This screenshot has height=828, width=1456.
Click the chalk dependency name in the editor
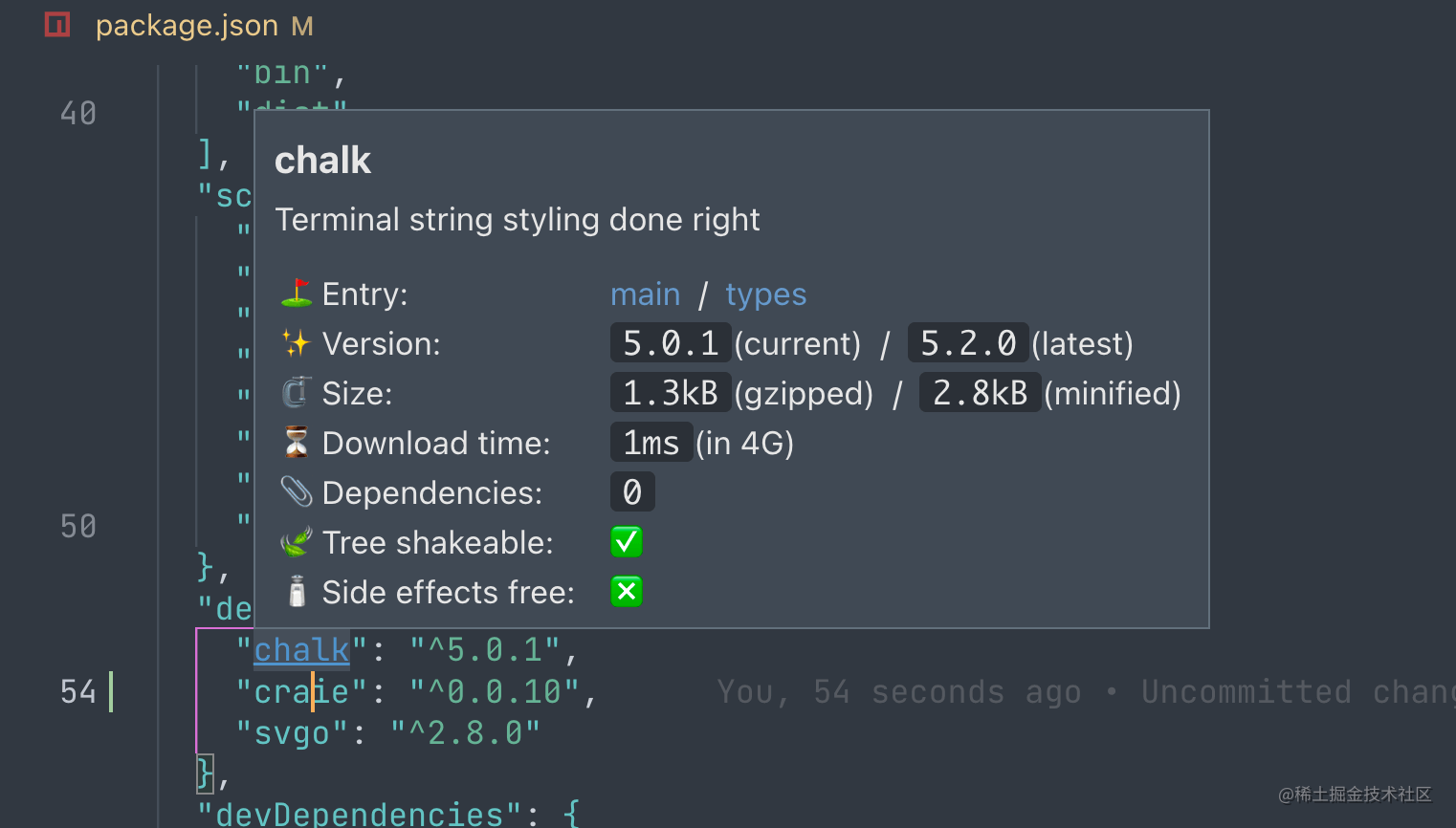(x=300, y=649)
